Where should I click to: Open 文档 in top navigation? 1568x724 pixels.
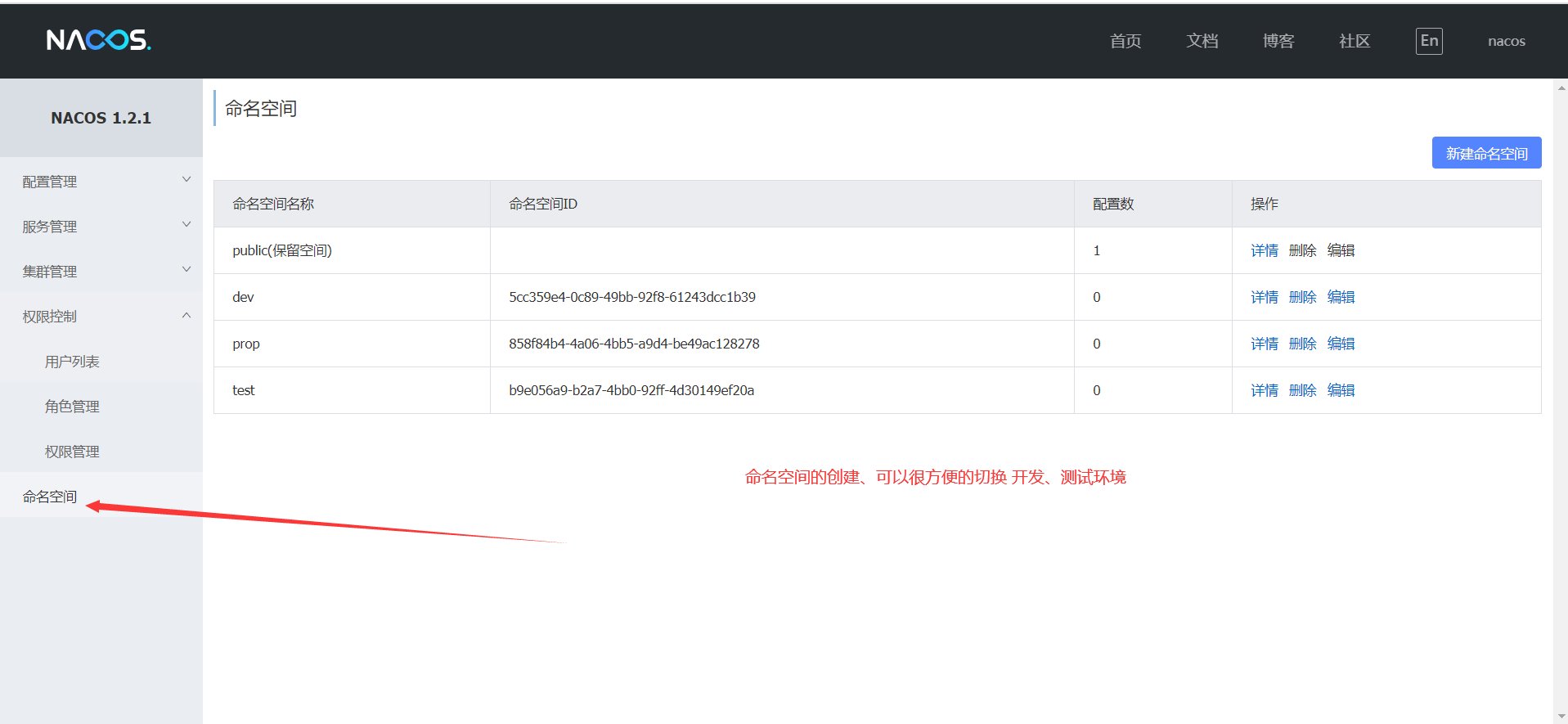coord(1202,41)
